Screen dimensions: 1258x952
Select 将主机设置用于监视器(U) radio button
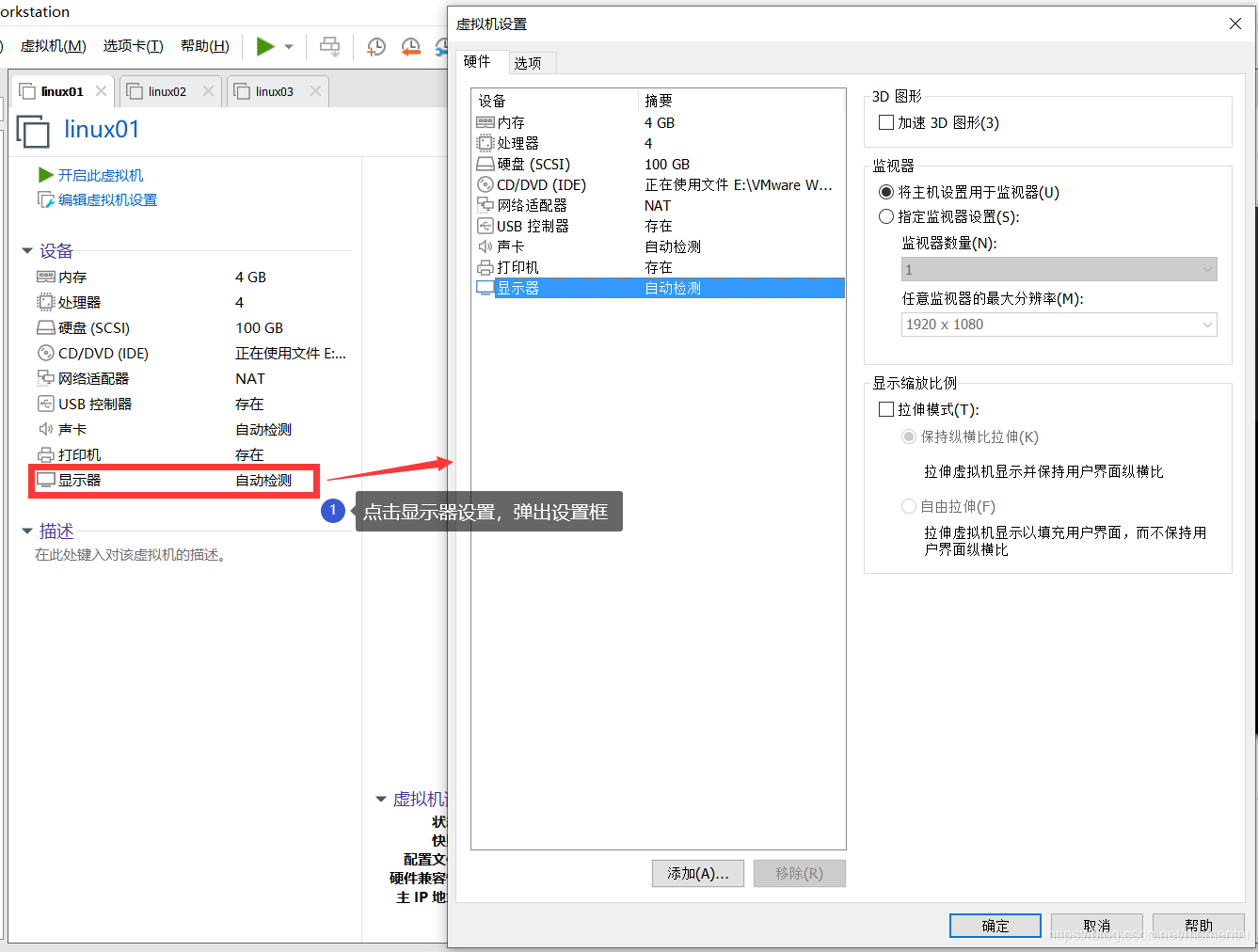(885, 192)
